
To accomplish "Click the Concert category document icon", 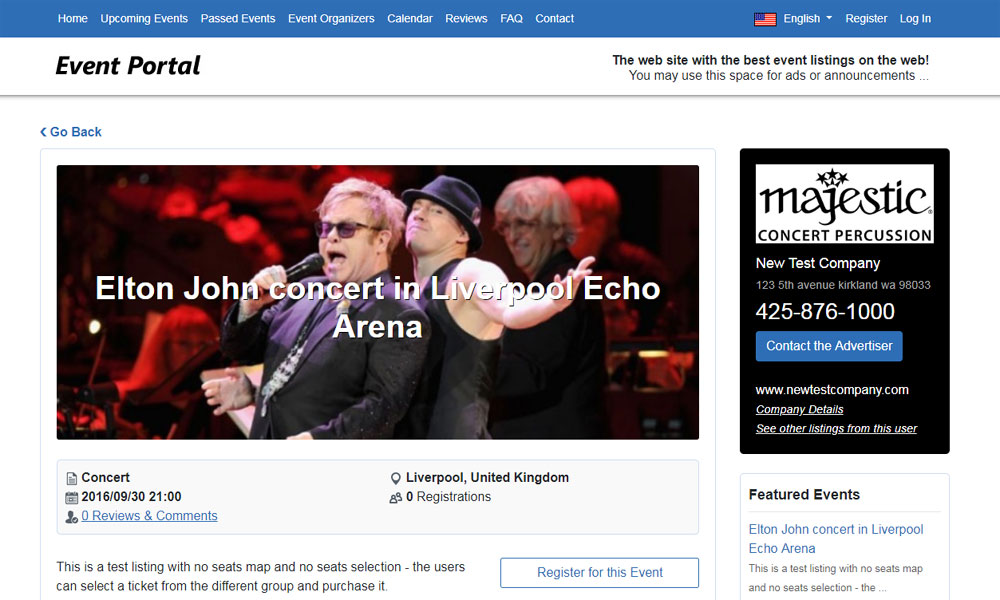I will (x=71, y=478).
